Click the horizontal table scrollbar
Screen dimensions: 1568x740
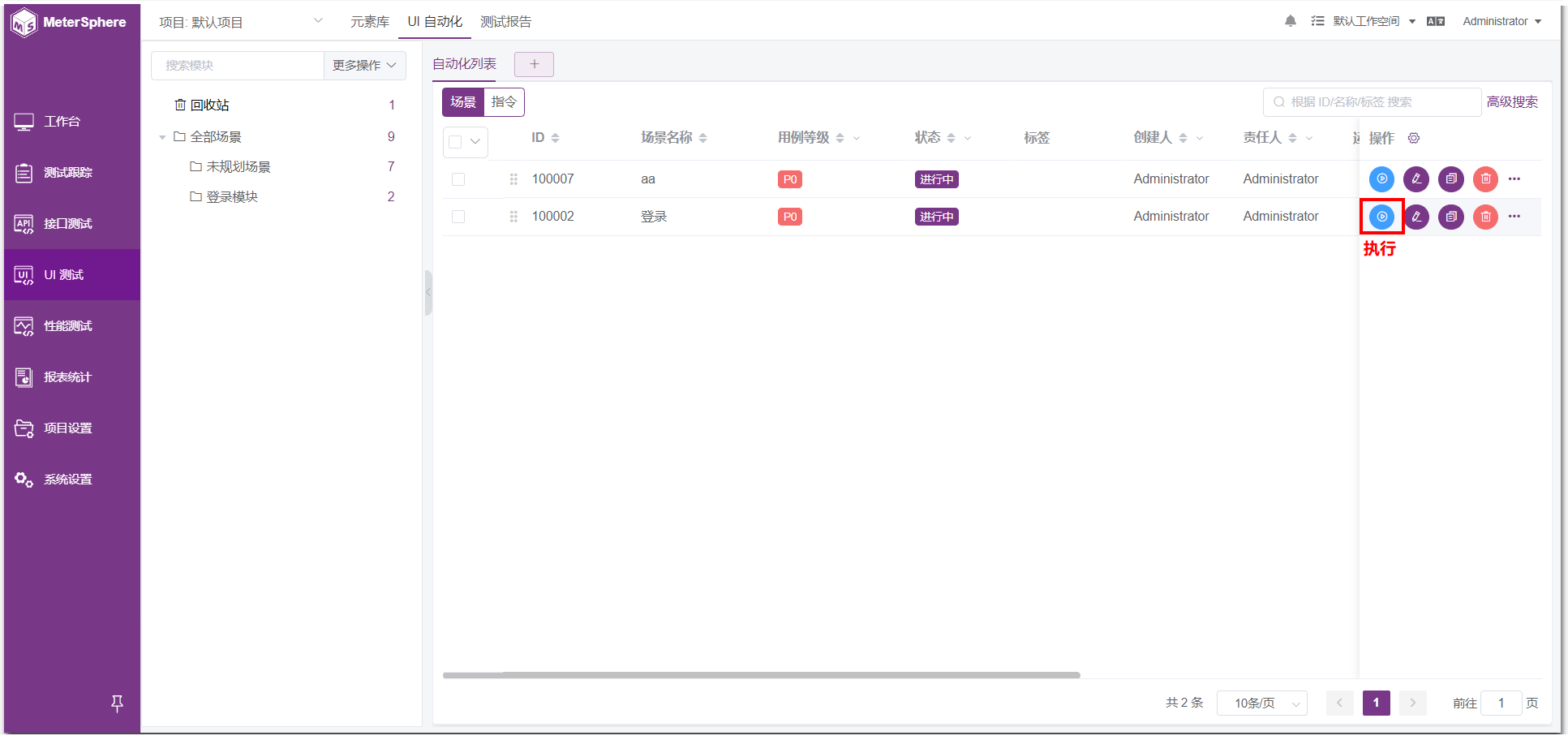coord(761,675)
